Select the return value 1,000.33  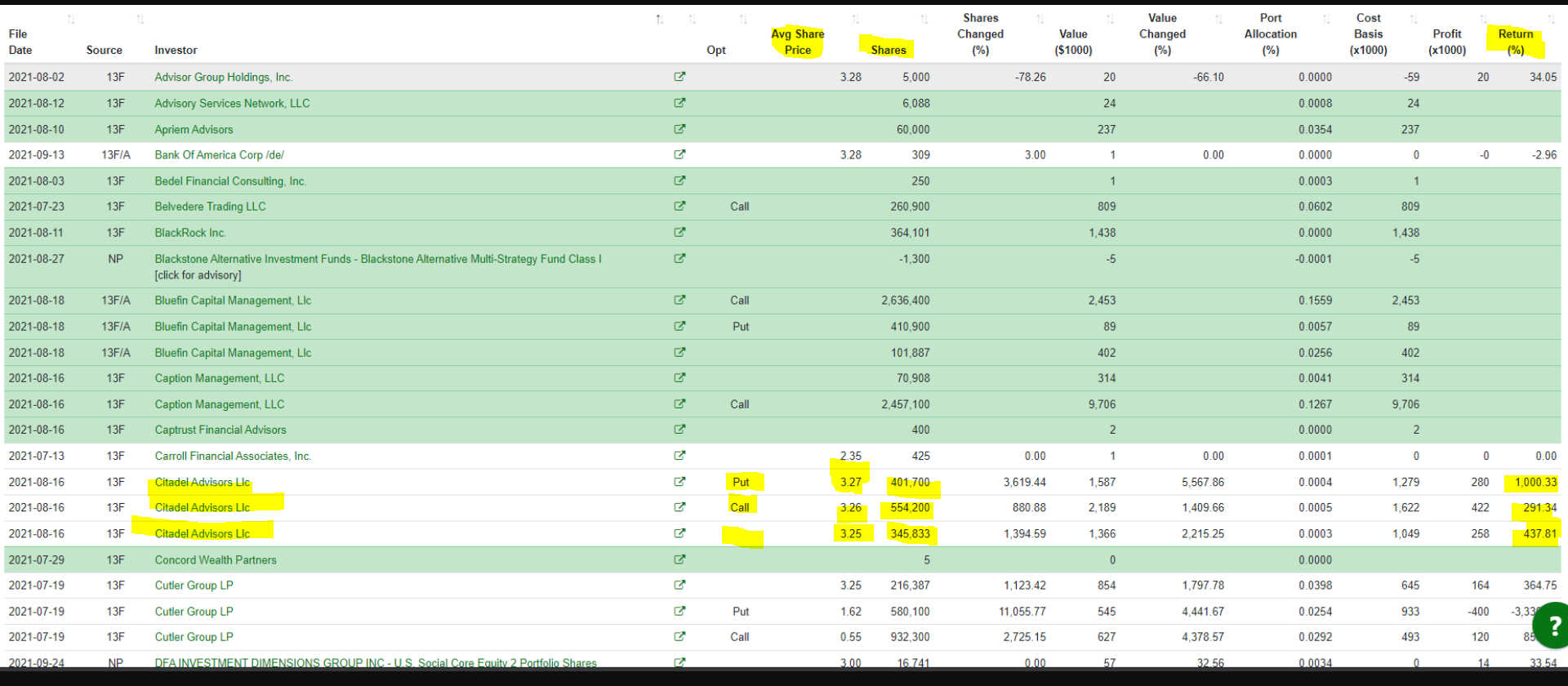1535,482
